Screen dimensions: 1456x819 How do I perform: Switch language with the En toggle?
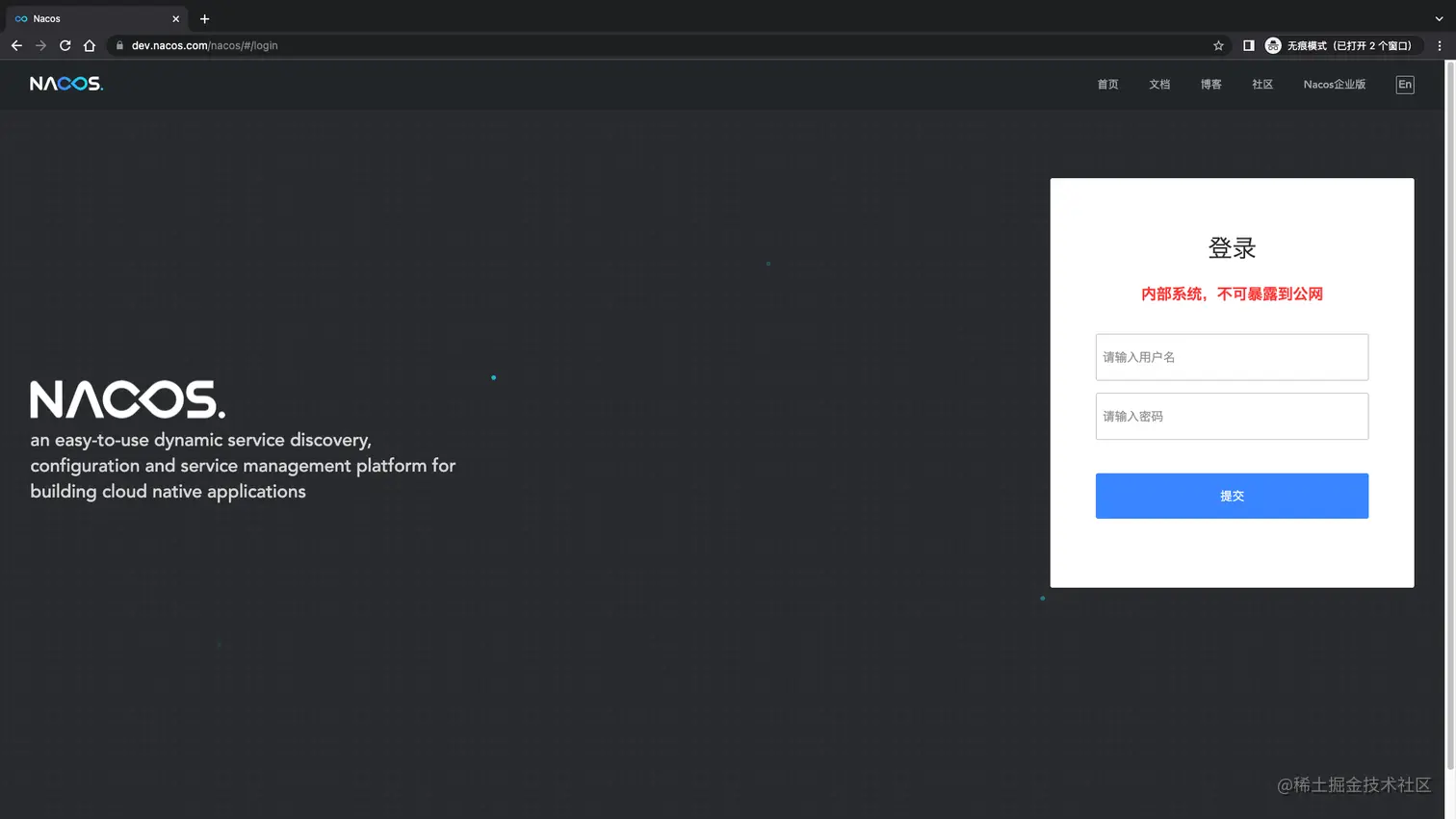pyautogui.click(x=1405, y=85)
